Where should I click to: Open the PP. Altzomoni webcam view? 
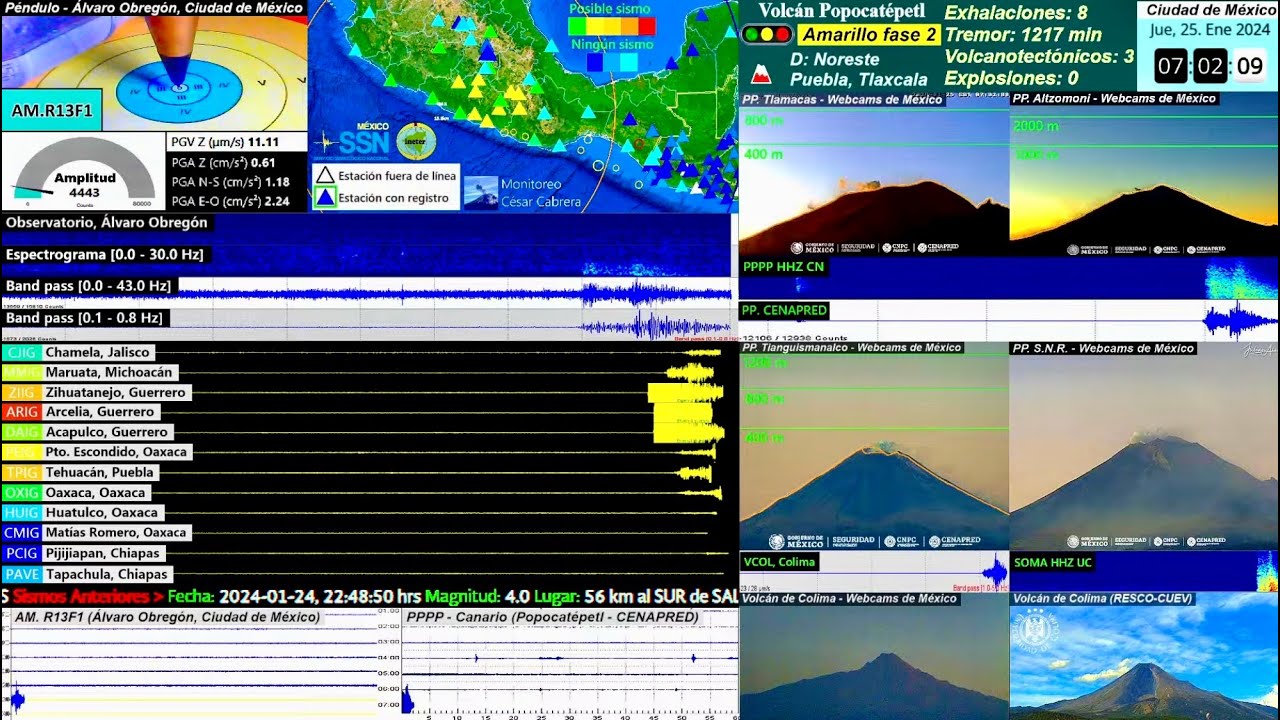(x=1144, y=174)
